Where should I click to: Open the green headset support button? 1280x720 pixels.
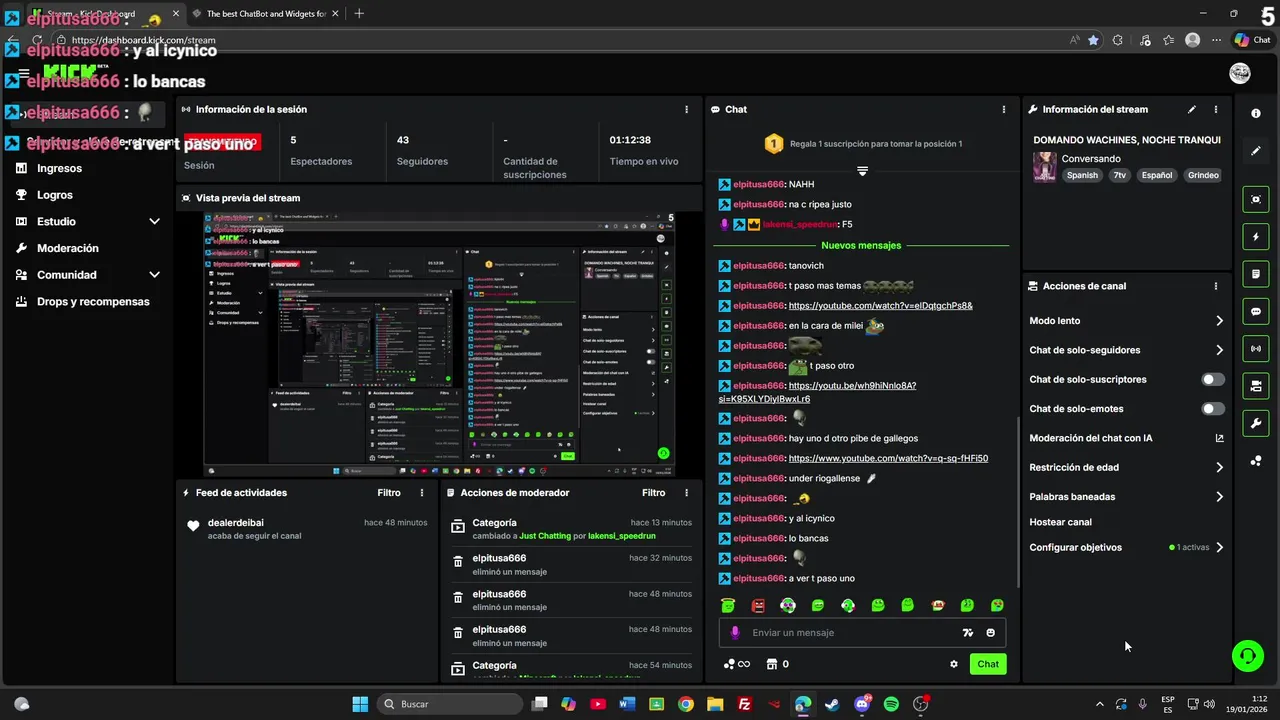pos(1247,656)
